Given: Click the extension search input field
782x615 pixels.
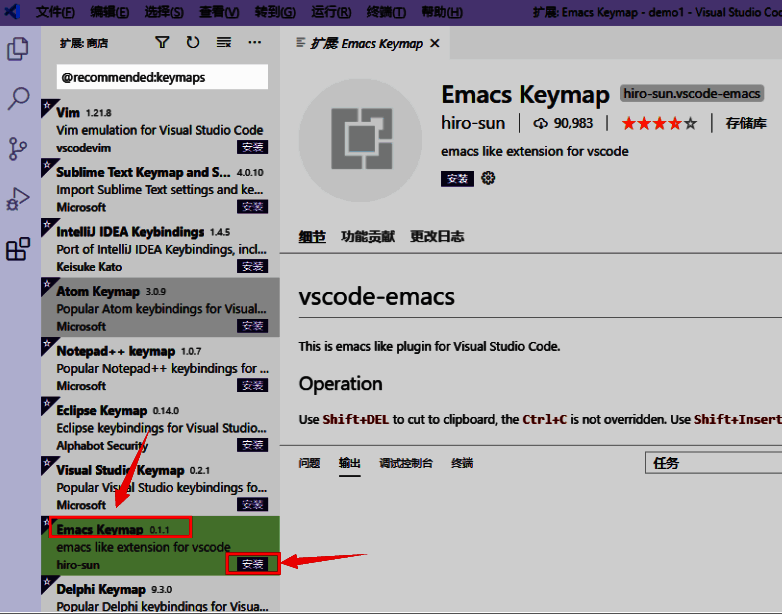Looking at the screenshot, I should 162,77.
